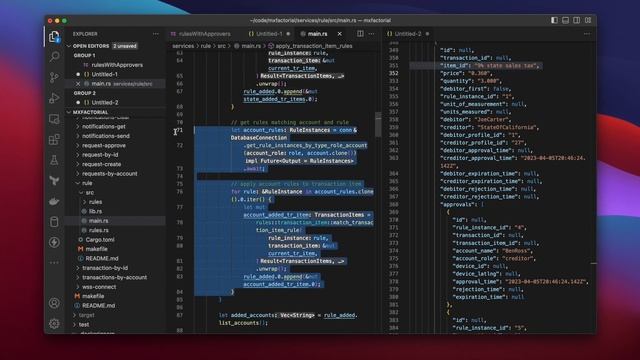Collapse the Open Editors section
Screen dimensions: 640x360
coord(69,46)
